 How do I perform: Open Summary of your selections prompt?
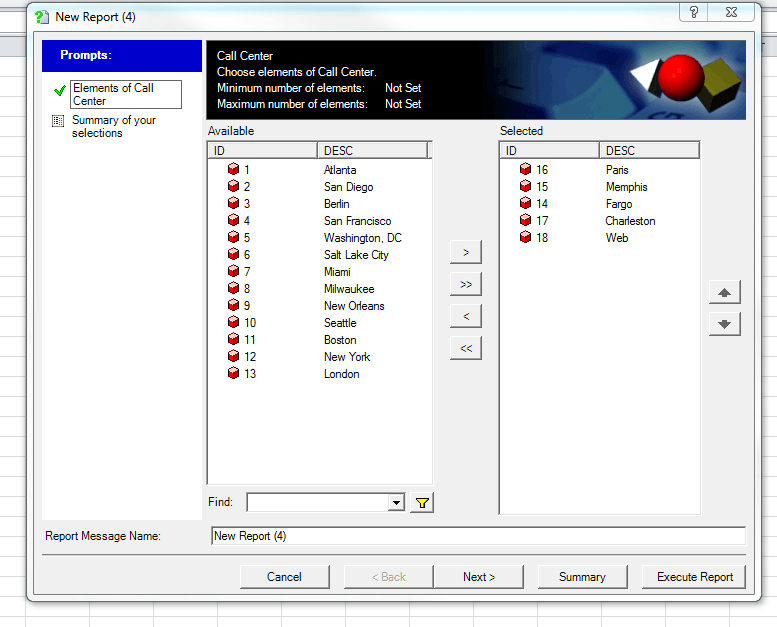click(x=114, y=126)
